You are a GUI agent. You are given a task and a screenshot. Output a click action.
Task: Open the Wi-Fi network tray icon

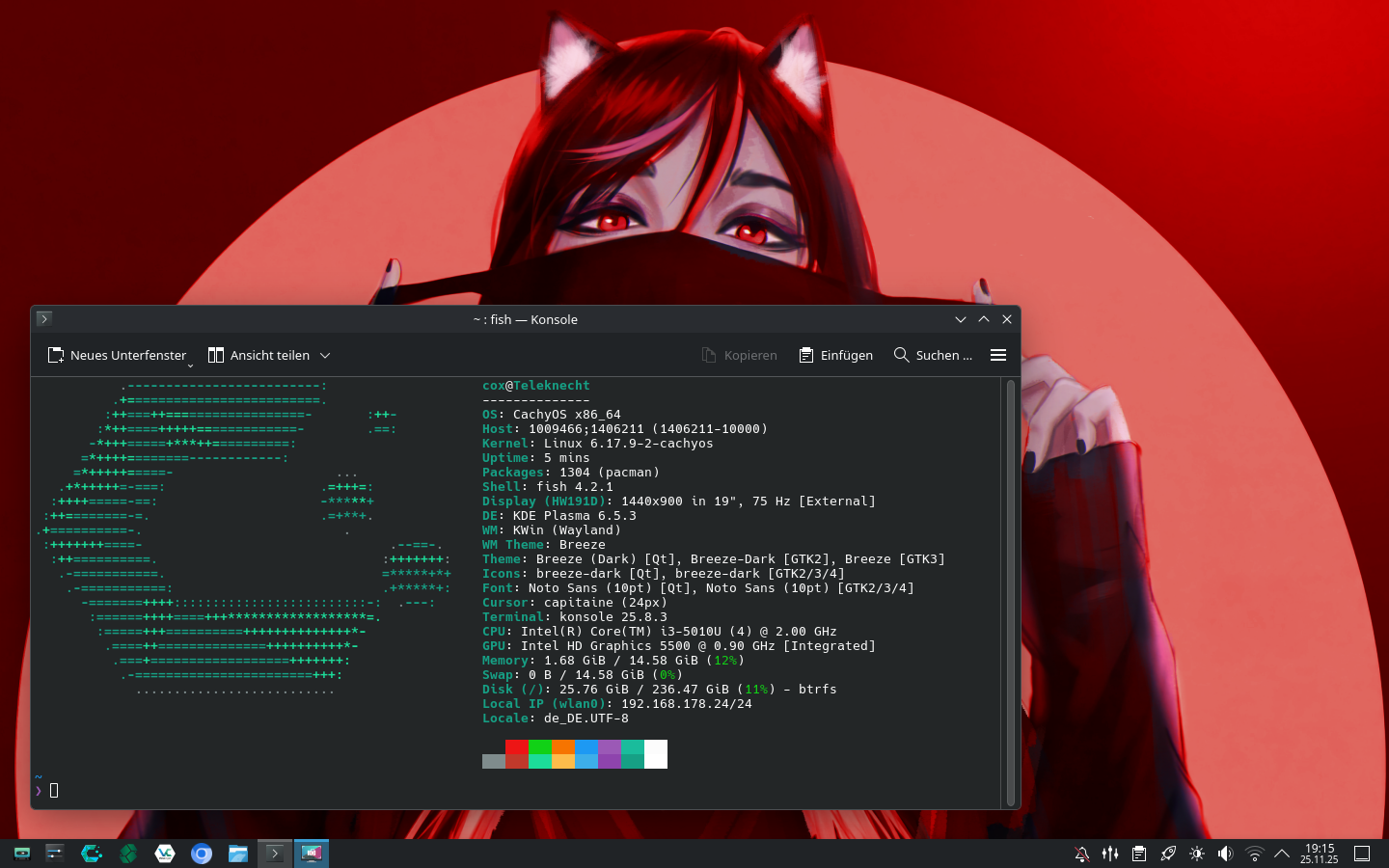click(x=1254, y=854)
